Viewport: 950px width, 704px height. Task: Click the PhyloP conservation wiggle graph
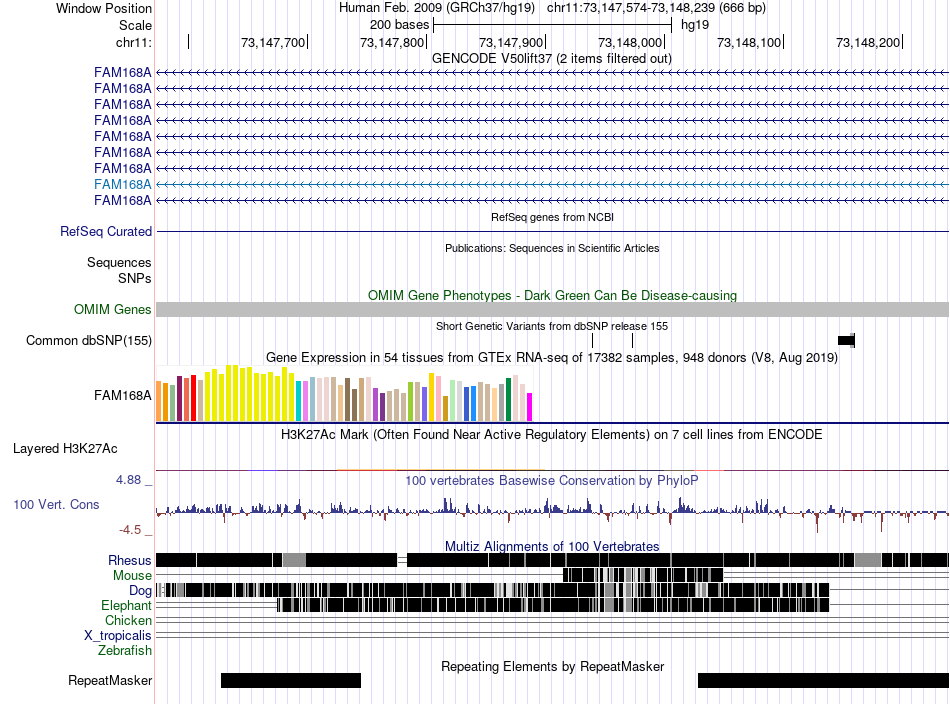552,513
